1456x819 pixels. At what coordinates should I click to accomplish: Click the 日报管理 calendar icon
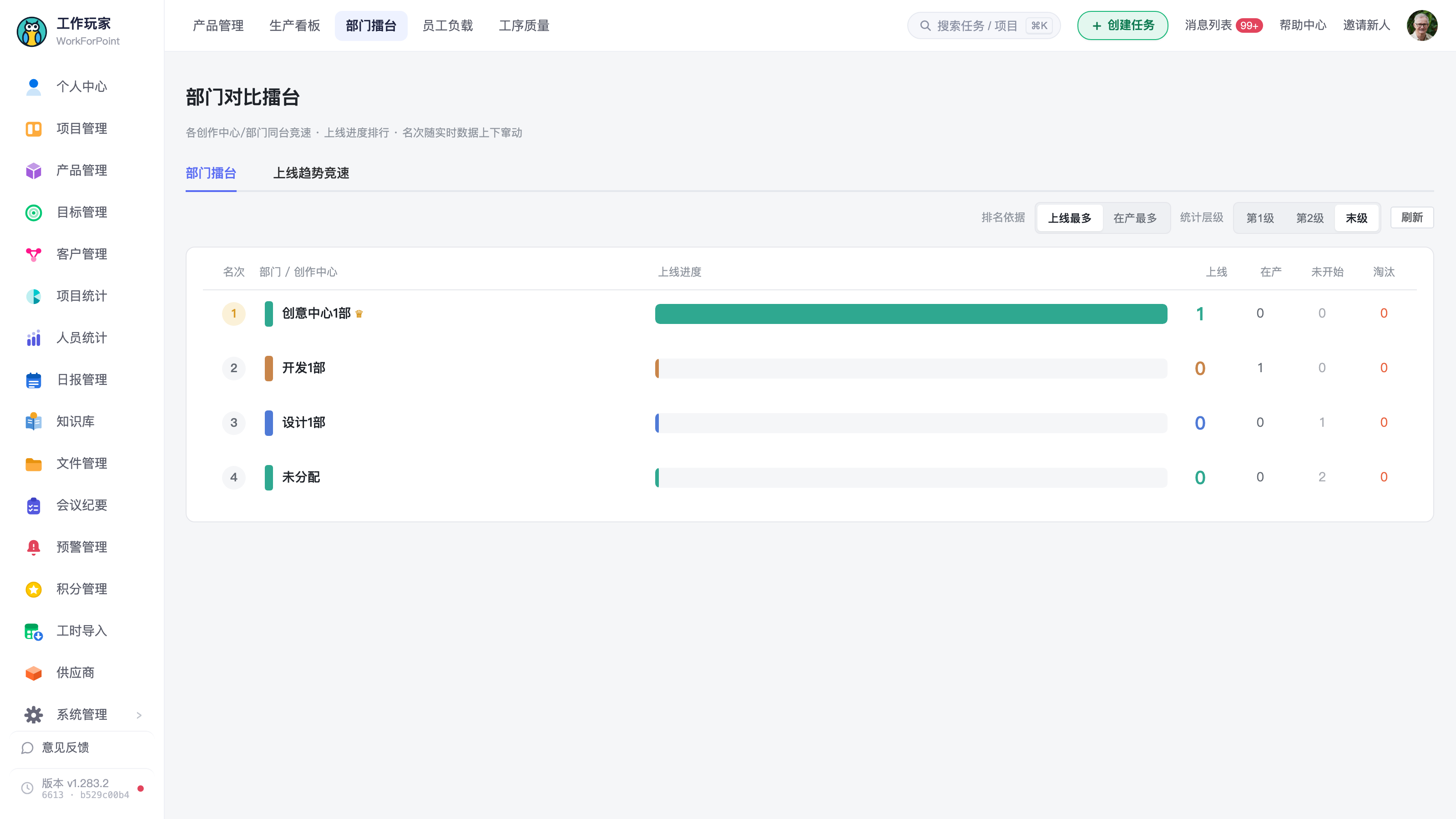coord(33,379)
